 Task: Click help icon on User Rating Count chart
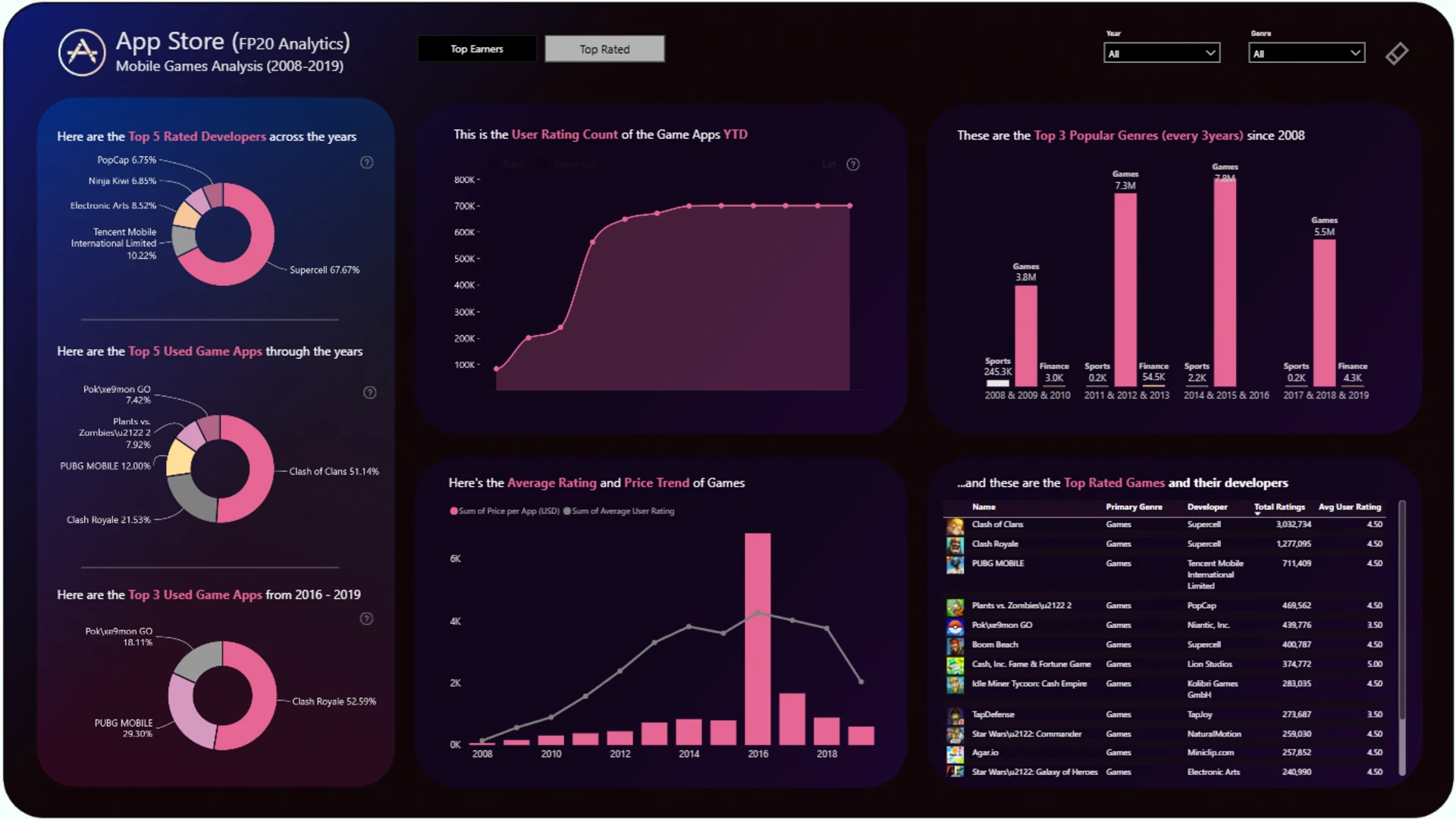click(853, 165)
